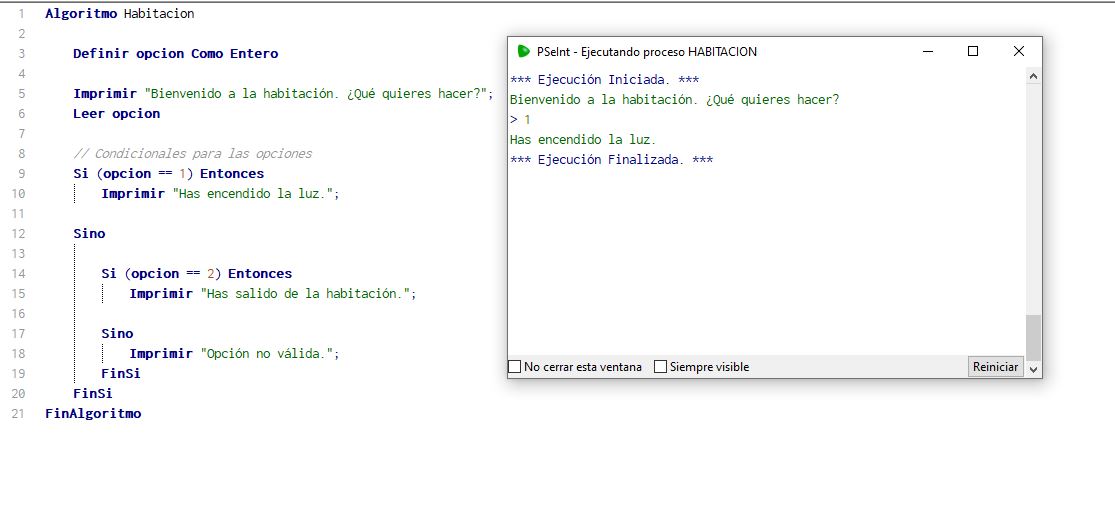This screenshot has height=514, width=1115.
Task: Click comment "// Condicionales para las opciones"
Action: click(193, 154)
